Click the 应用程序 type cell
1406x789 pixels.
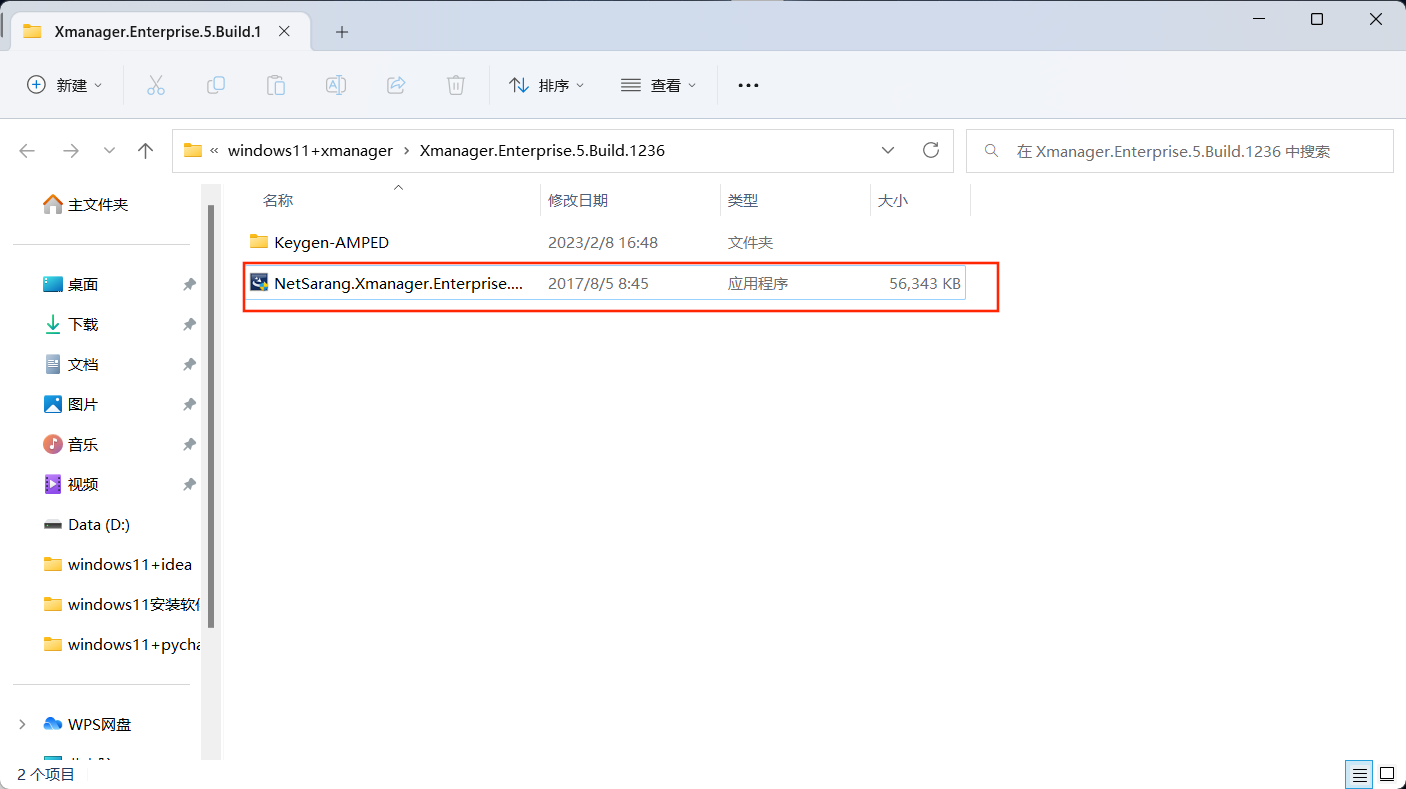(x=758, y=284)
